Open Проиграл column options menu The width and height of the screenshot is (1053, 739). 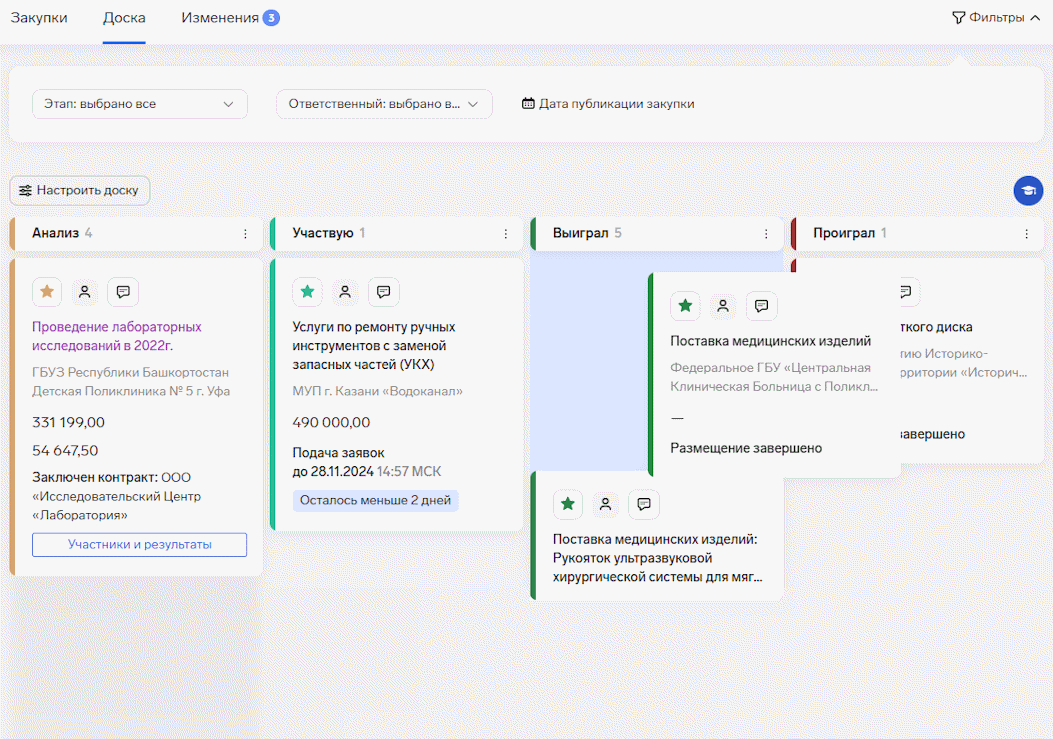pos(1027,234)
